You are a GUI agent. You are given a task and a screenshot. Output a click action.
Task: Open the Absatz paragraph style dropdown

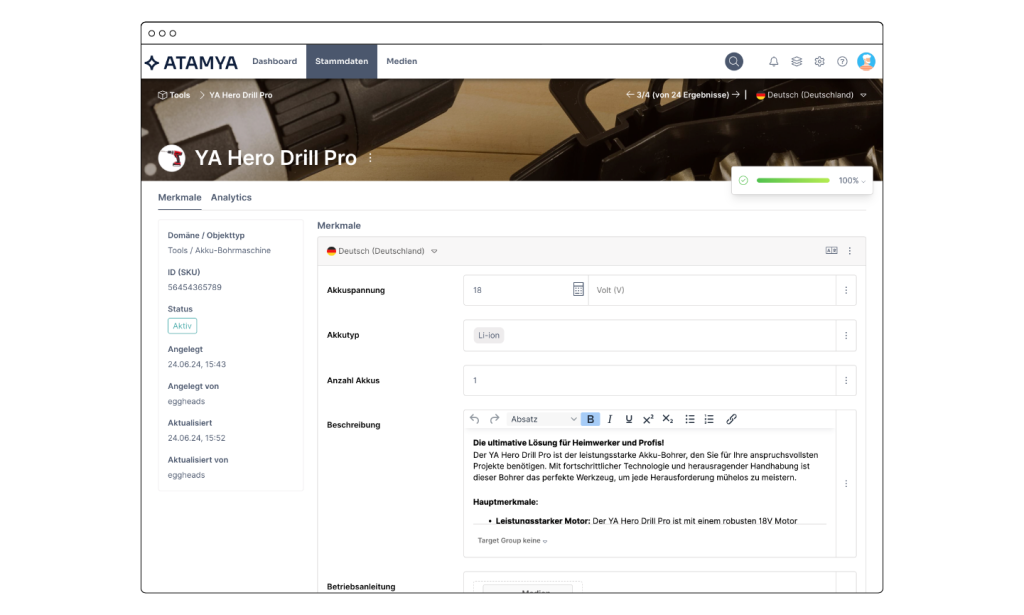tap(543, 419)
